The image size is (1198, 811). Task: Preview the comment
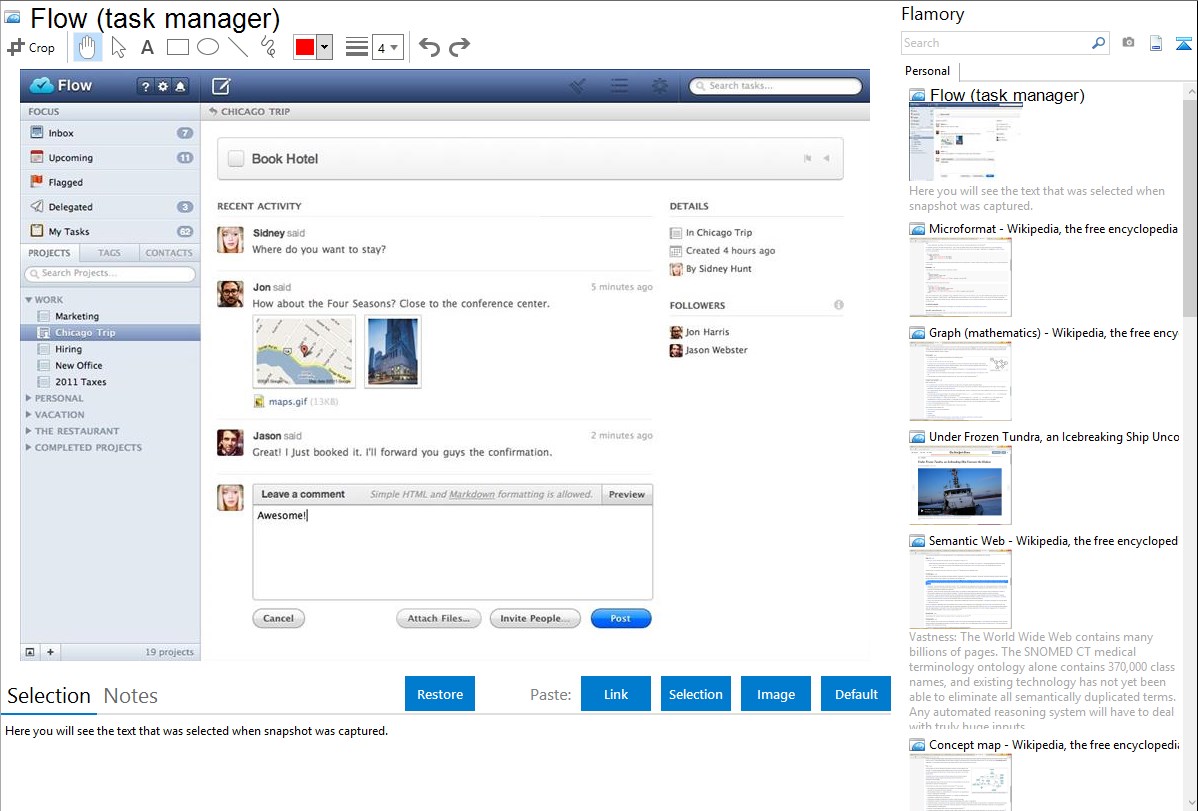tap(627, 495)
